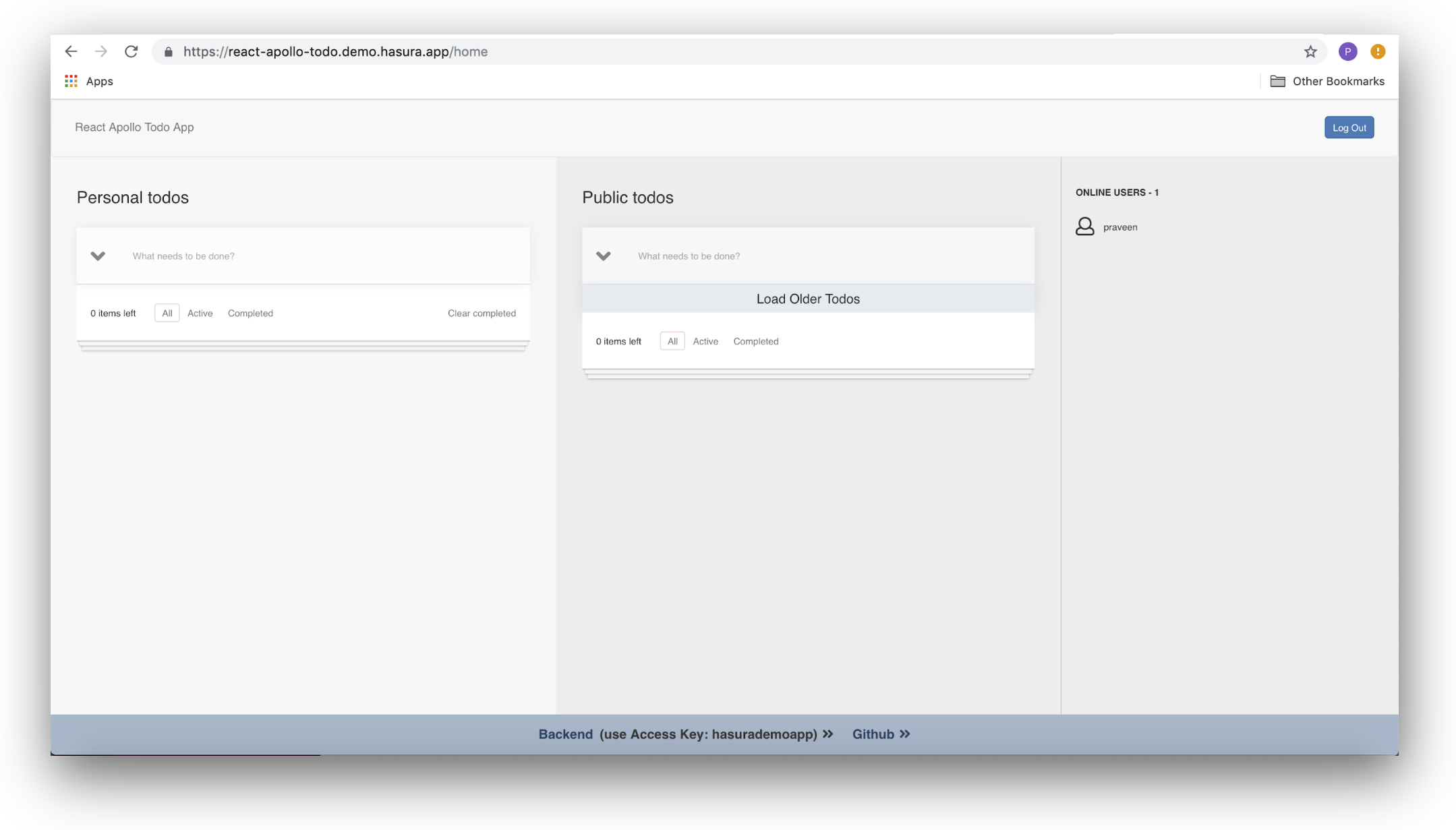Open the purple P profile avatar
Viewport: 1456px width, 830px height.
point(1347,51)
